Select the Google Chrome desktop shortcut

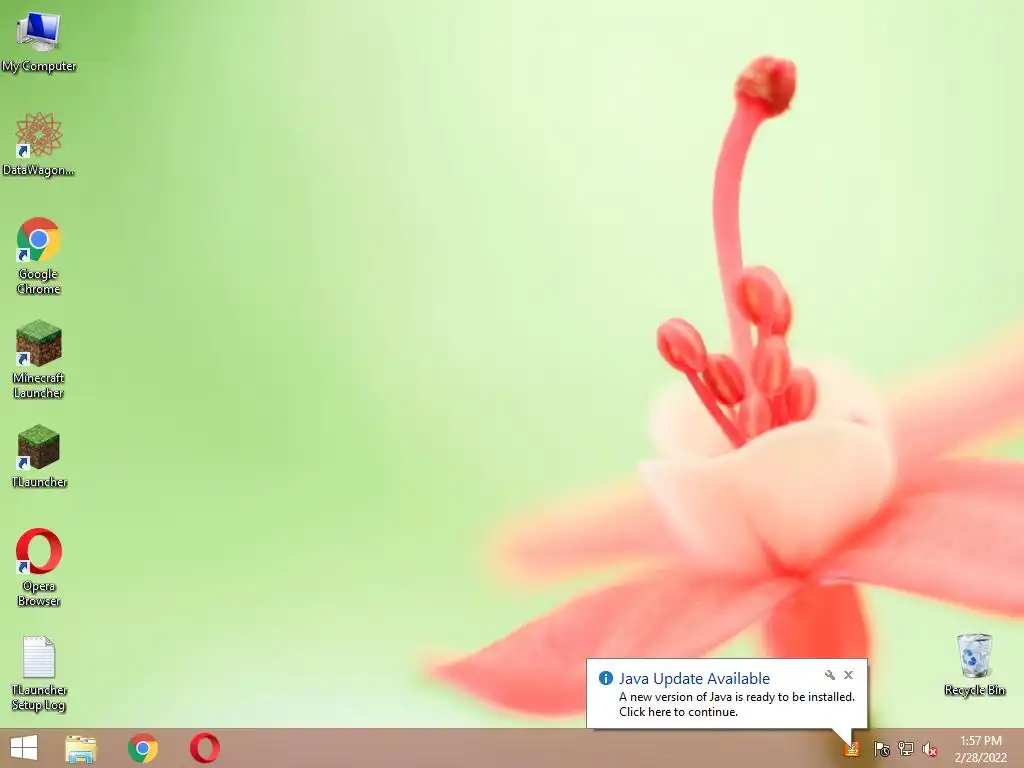(39, 255)
